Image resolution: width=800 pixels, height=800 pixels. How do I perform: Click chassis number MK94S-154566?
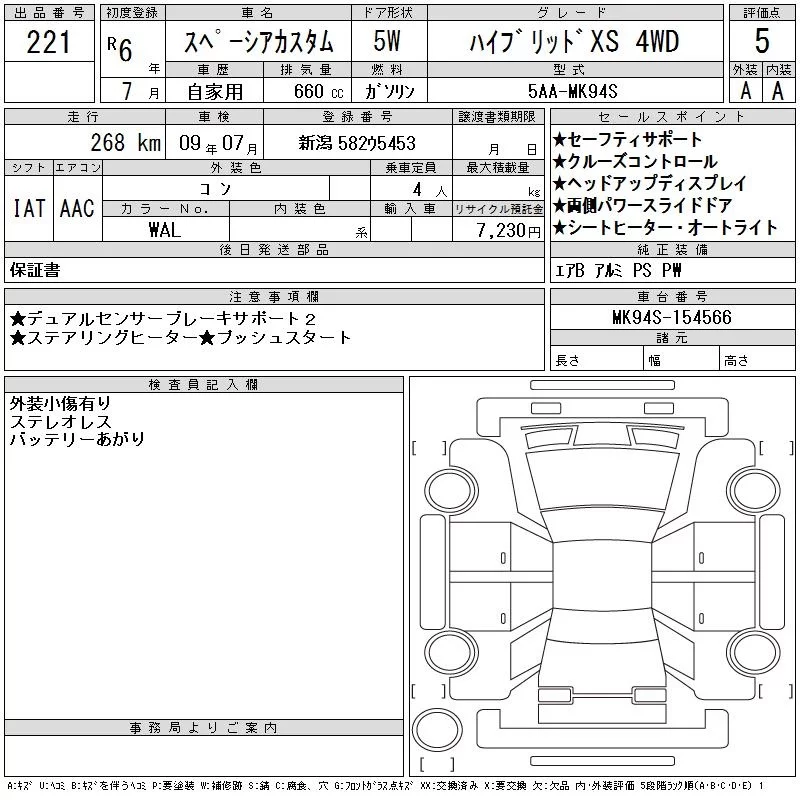pos(672,317)
